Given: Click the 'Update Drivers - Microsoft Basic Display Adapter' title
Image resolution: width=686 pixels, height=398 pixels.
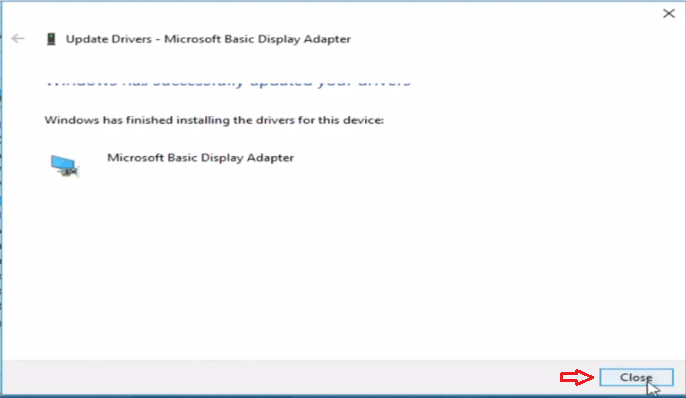Looking at the screenshot, I should click(208, 39).
